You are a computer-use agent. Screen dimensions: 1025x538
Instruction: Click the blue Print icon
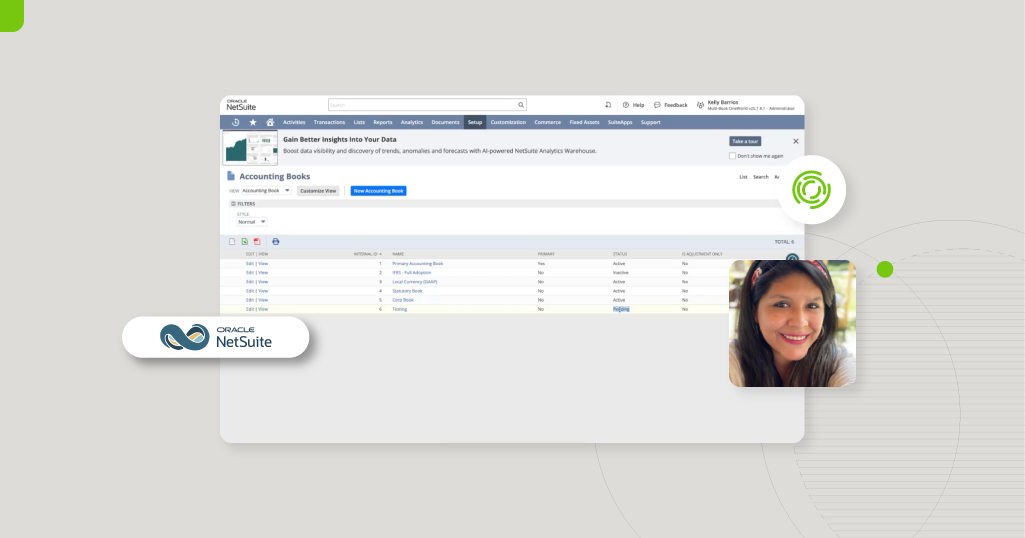(x=276, y=241)
